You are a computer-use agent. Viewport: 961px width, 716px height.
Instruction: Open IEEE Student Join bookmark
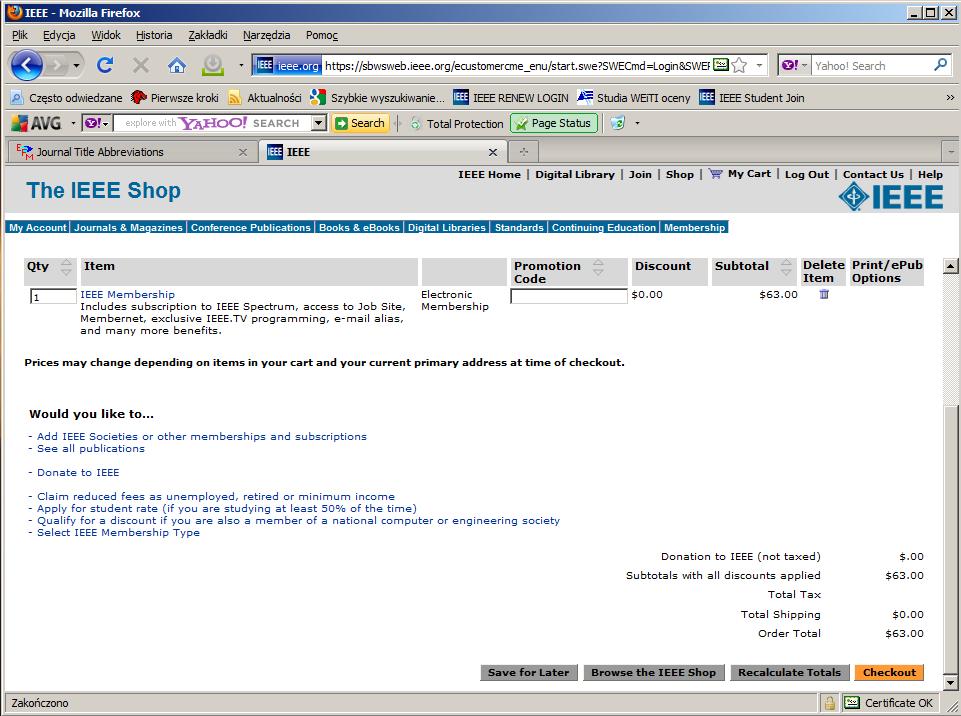tap(751, 98)
